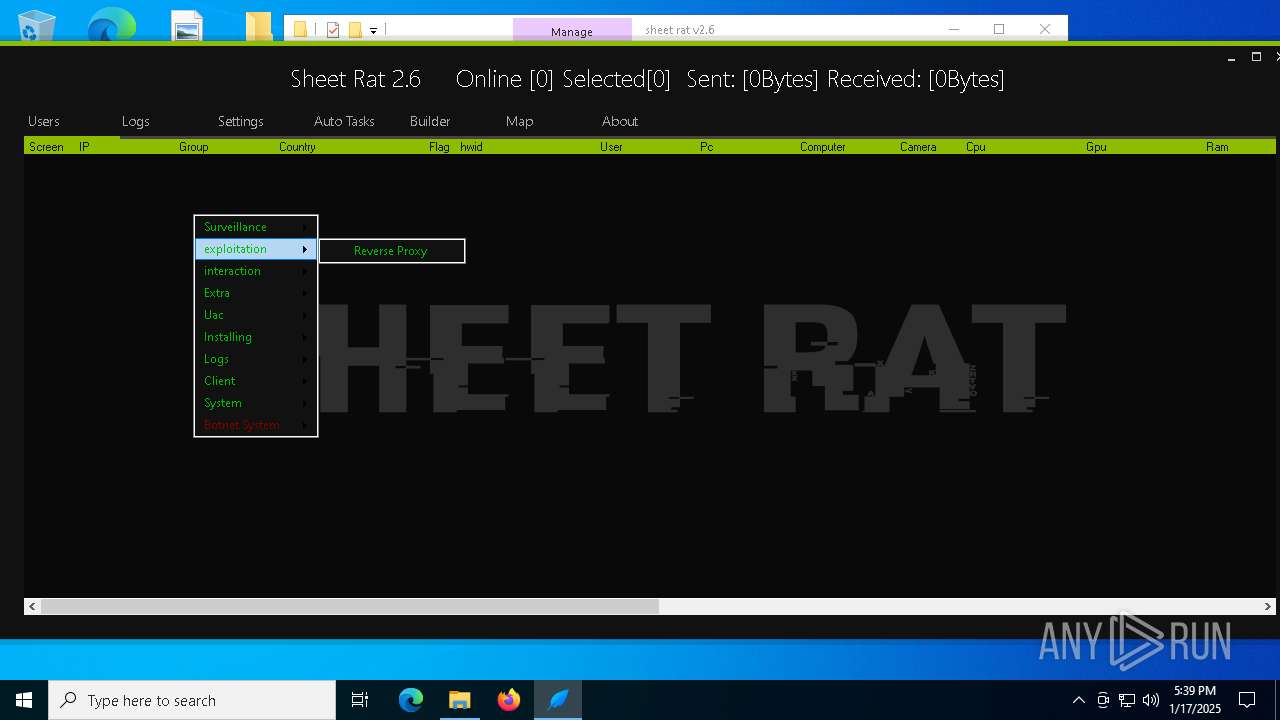This screenshot has height=720, width=1280.
Task: Sort by the Computer column header
Action: 823,147
